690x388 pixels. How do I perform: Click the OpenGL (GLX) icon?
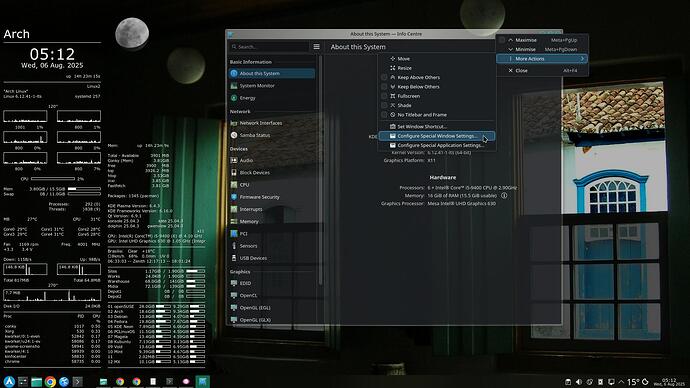(234, 320)
